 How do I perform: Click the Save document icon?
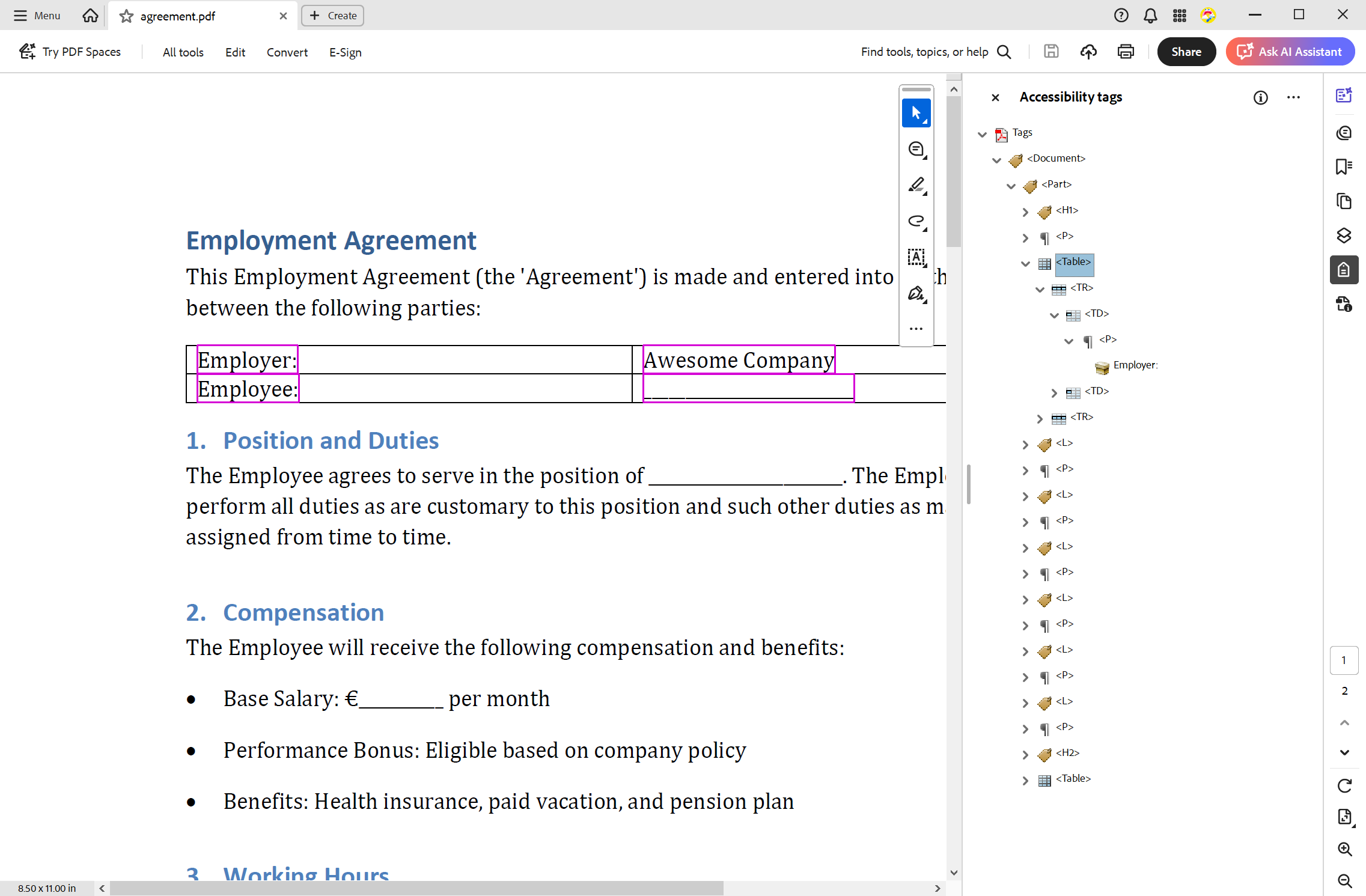tap(1051, 51)
